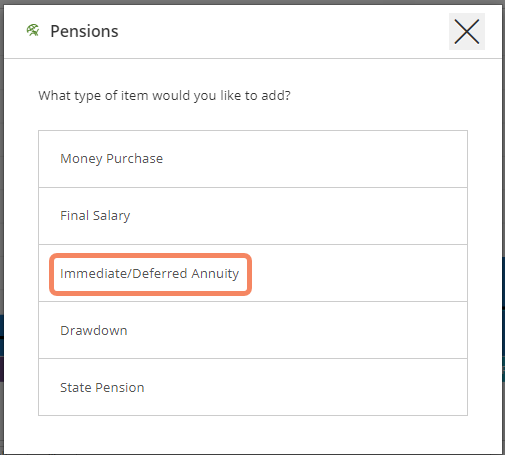Click the word 'Annuity' in the third option
Image resolution: width=505 pixels, height=455 pixels.
point(215,274)
